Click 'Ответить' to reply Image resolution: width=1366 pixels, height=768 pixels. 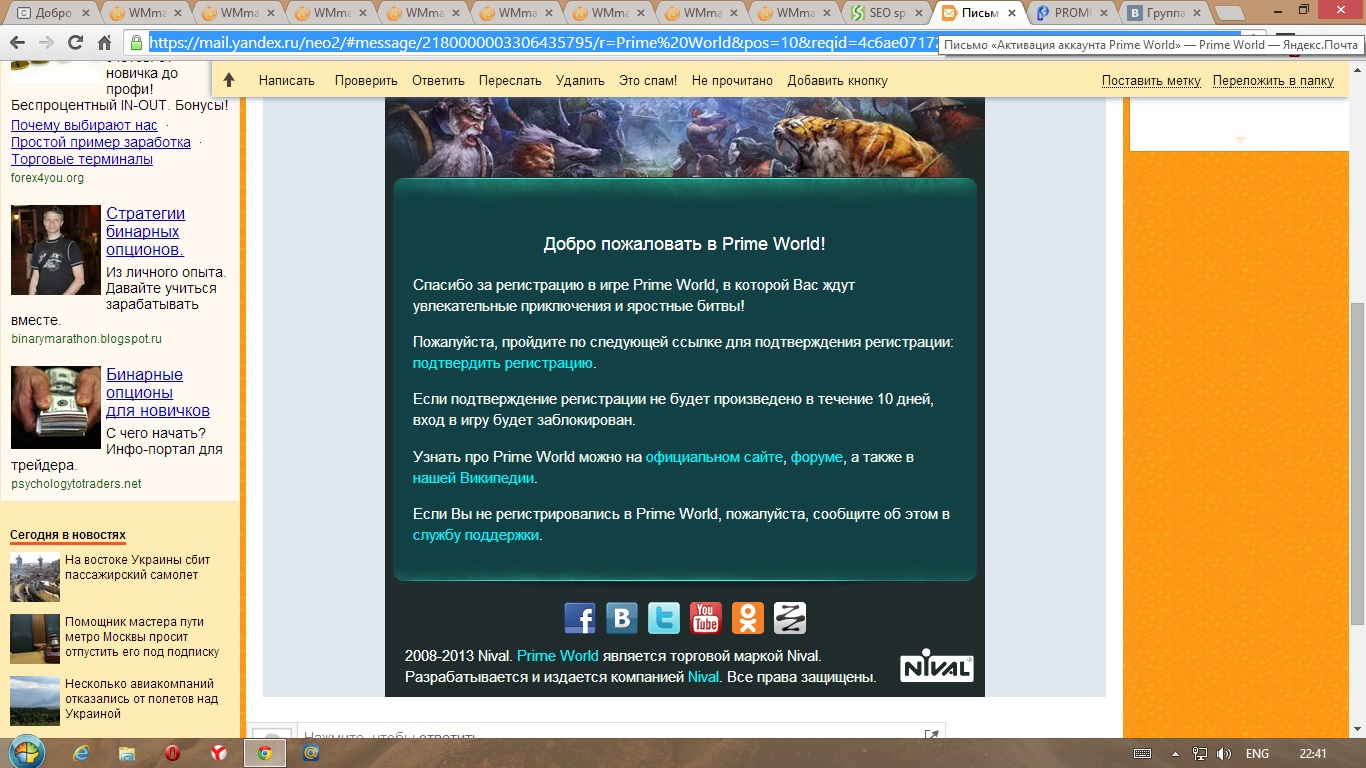438,81
